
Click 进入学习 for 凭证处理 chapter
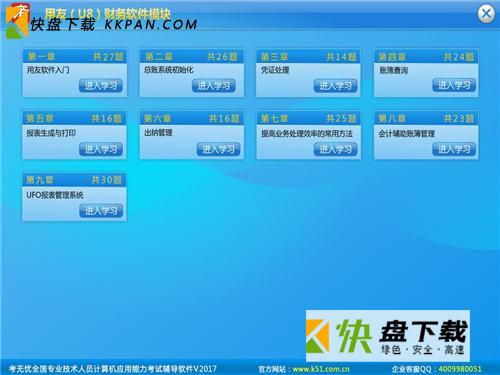click(335, 86)
